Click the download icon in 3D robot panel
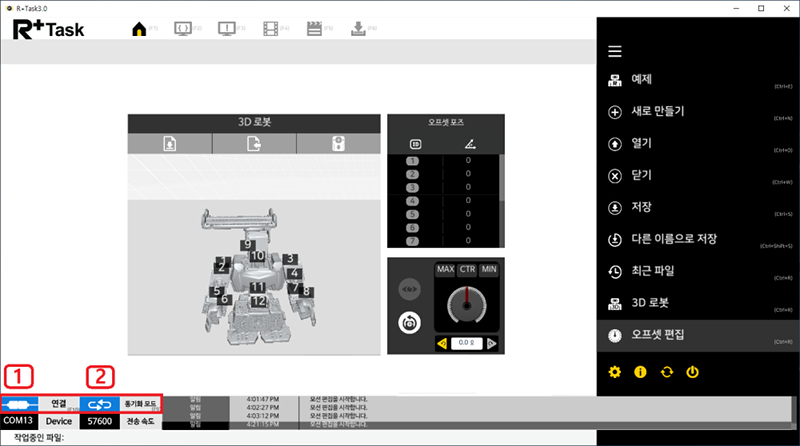800x446 pixels. [170, 143]
